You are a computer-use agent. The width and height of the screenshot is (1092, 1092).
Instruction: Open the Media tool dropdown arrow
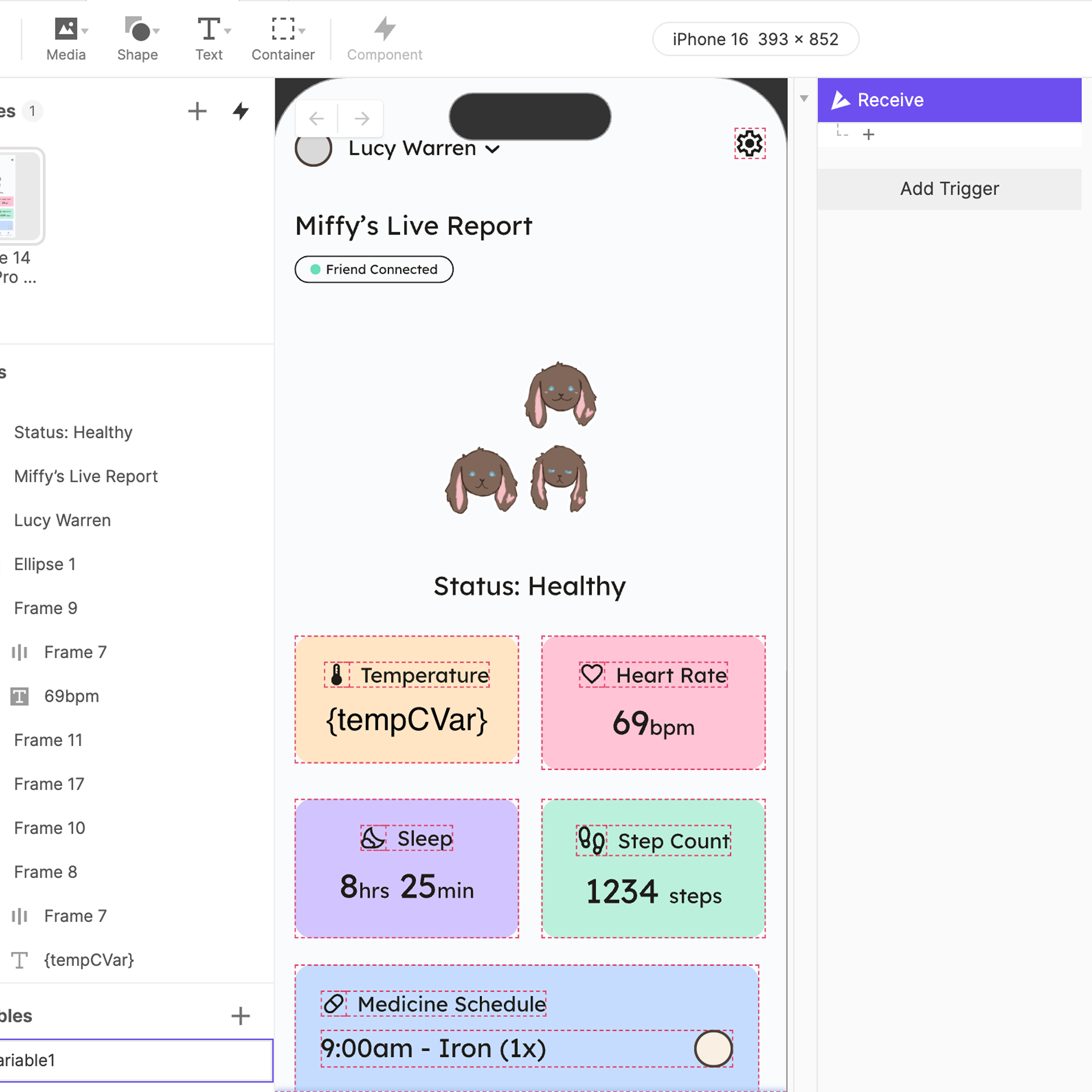pyautogui.click(x=85, y=31)
